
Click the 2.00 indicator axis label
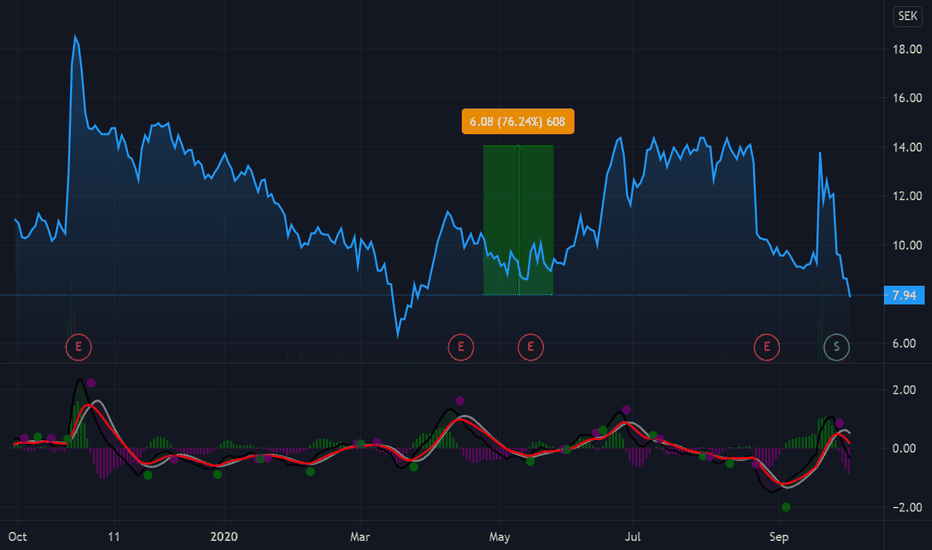click(904, 390)
